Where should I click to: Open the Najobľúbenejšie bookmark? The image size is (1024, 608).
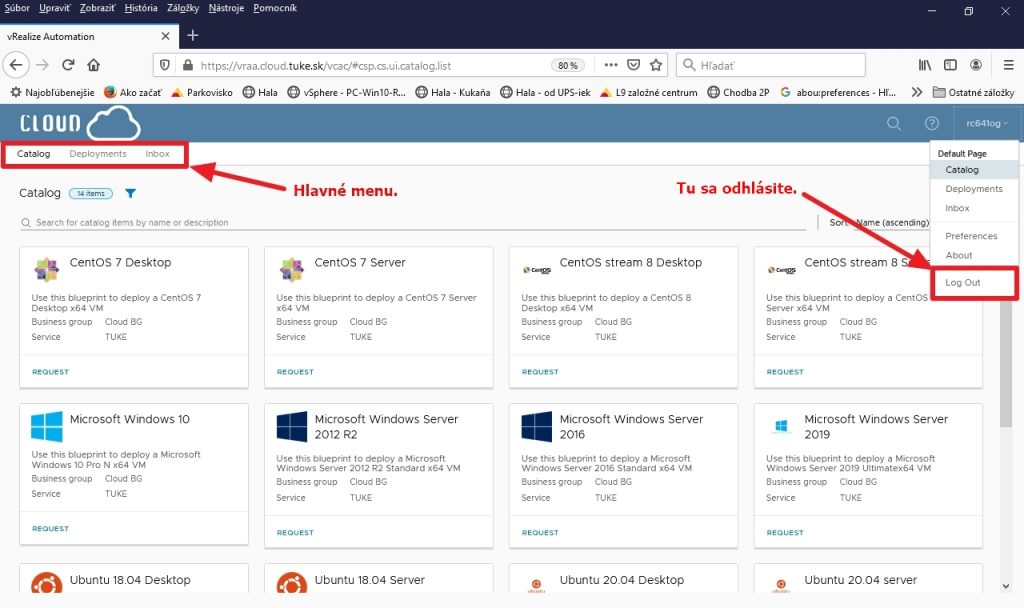click(52, 93)
